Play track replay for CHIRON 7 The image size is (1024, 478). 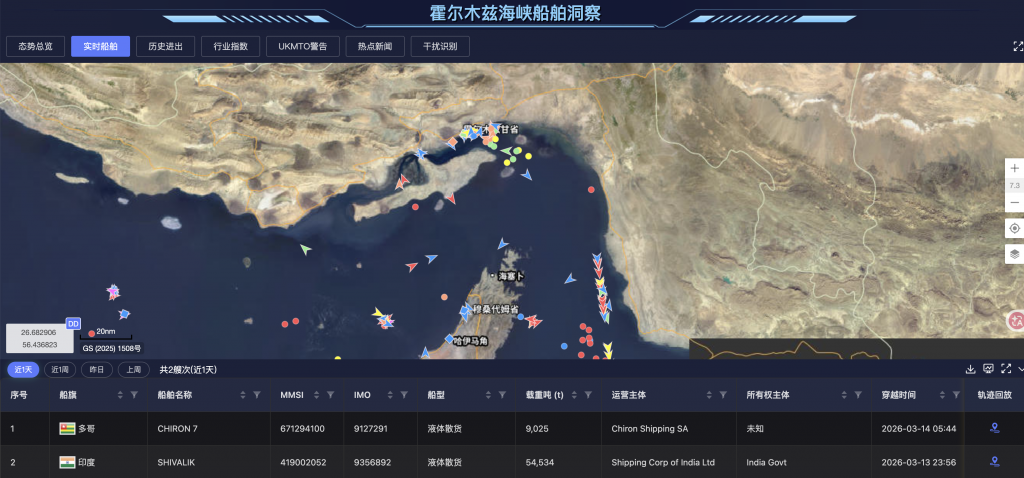tap(994, 428)
